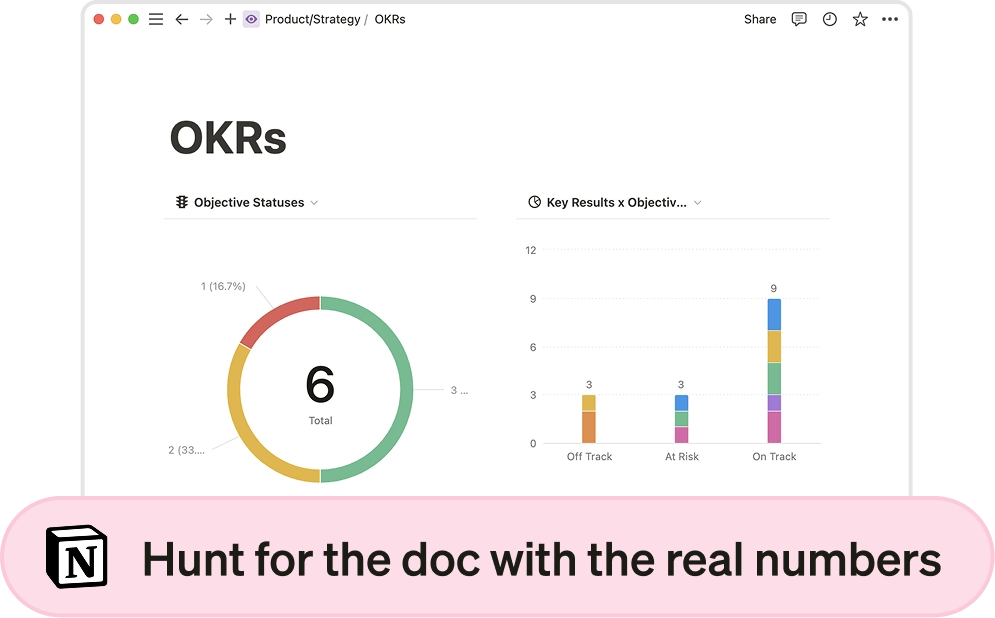Click the 1 (16.7%) donut label
995x618 pixels.
click(223, 286)
